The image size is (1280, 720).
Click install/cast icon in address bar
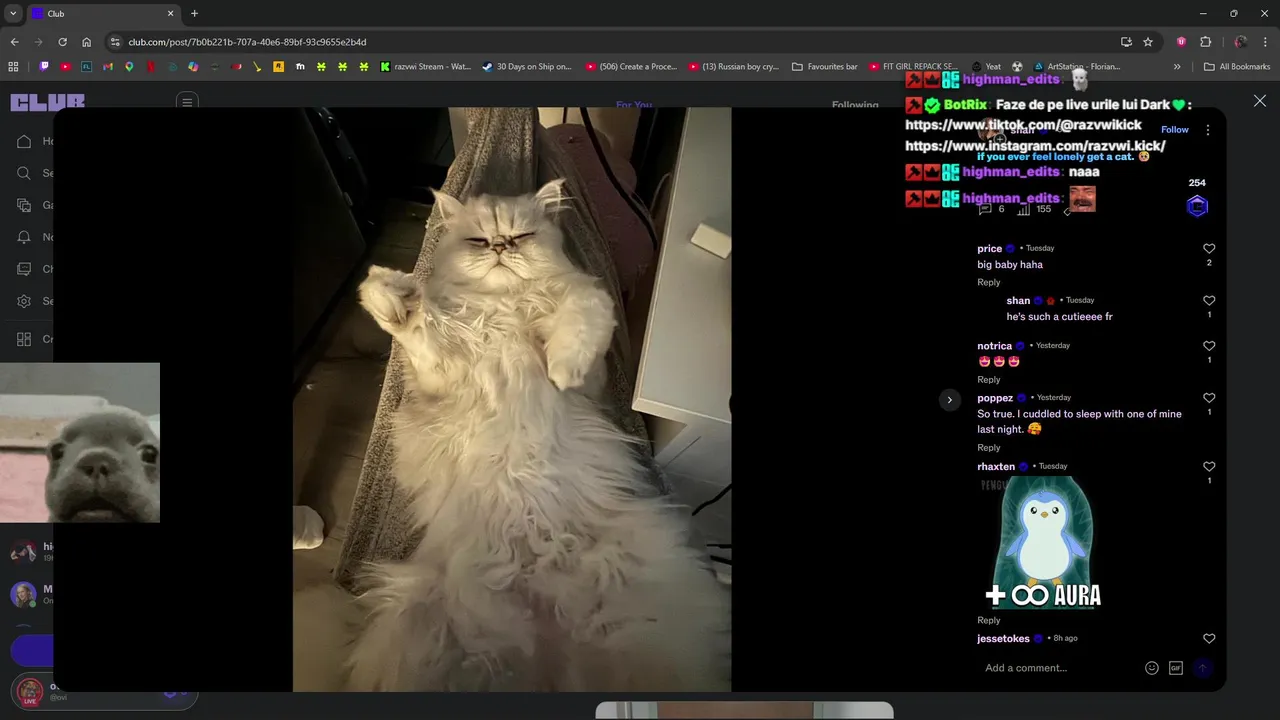(1126, 42)
